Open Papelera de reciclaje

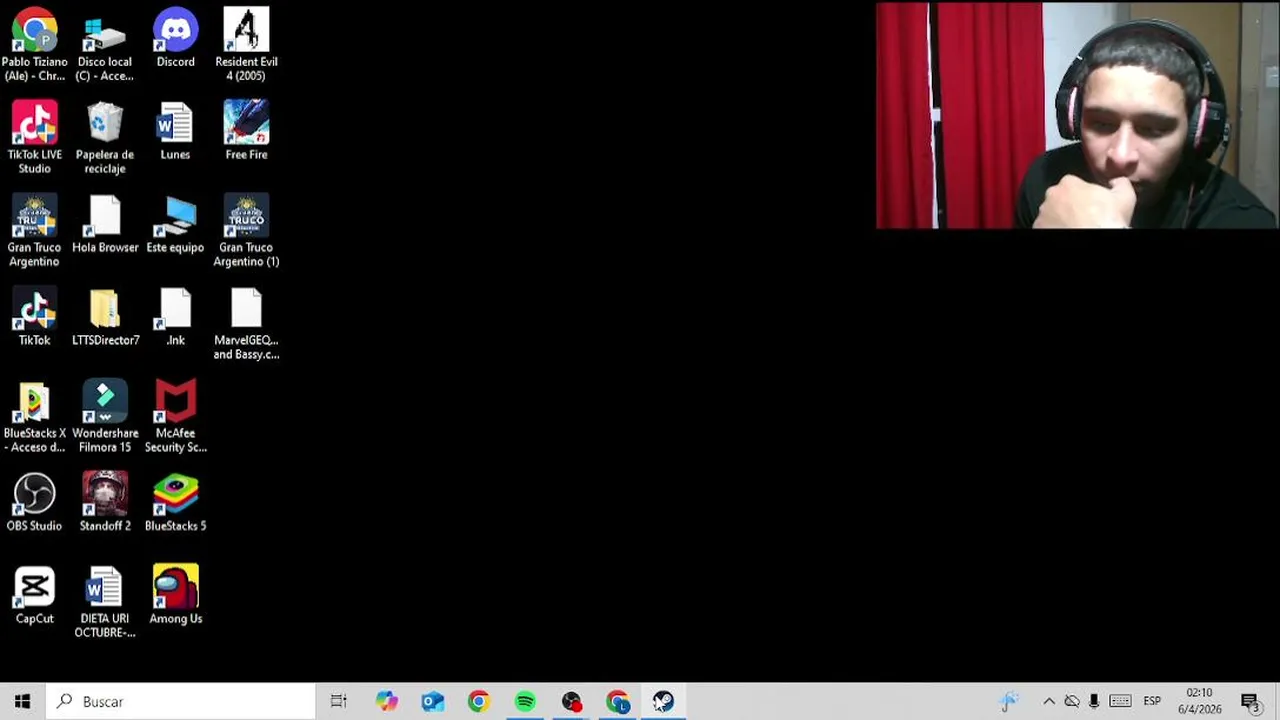coord(105,138)
